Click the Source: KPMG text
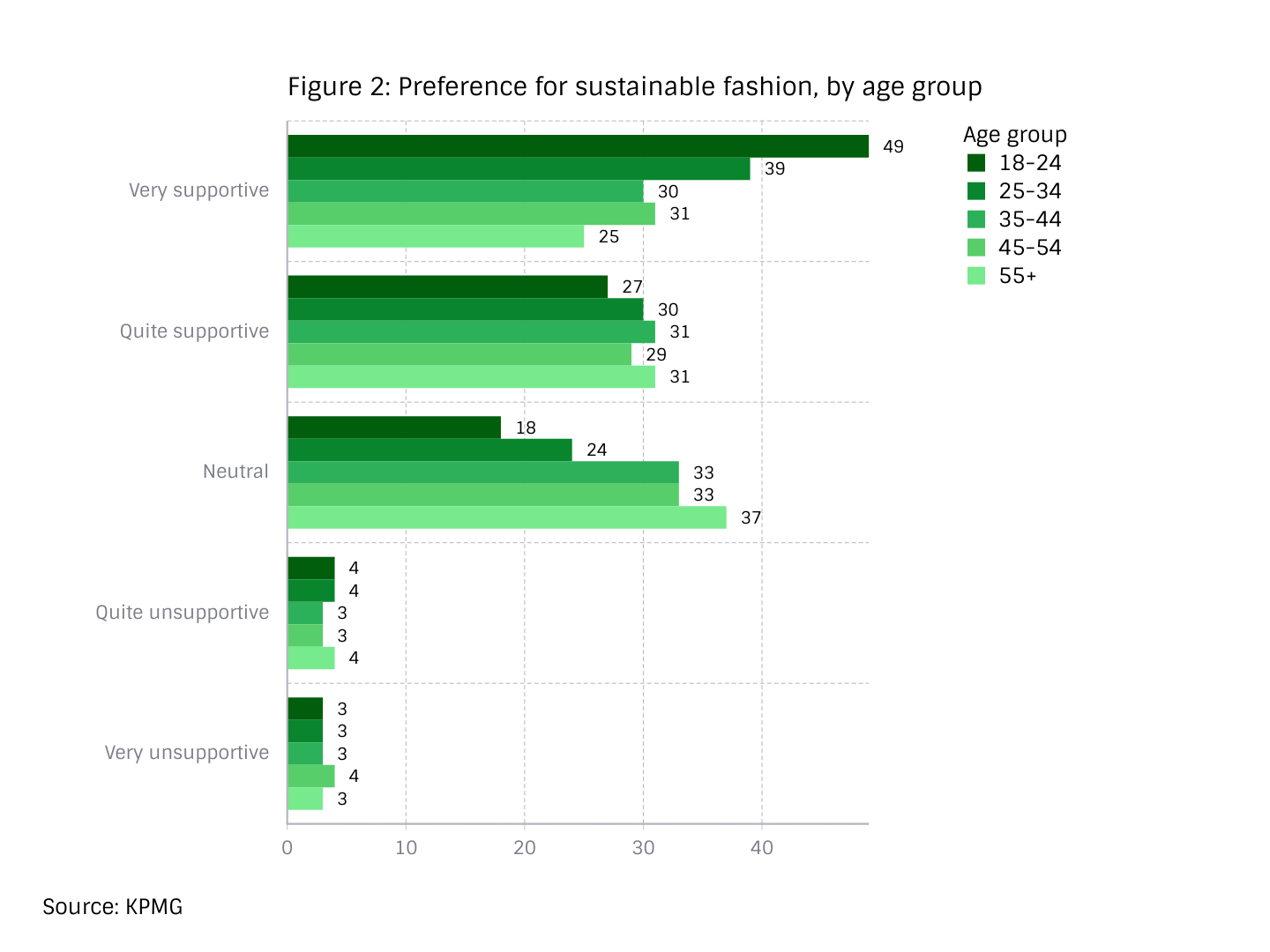The height and width of the screenshot is (952, 1270). point(112,906)
